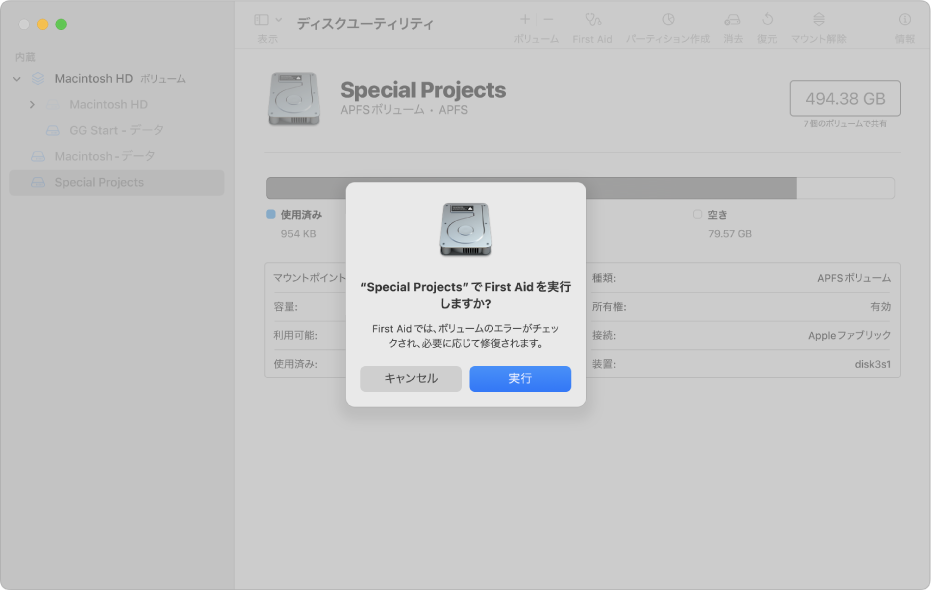This screenshot has height=593, width=931.
Task: Select GG Start - データ in sidebar
Action: [117, 130]
